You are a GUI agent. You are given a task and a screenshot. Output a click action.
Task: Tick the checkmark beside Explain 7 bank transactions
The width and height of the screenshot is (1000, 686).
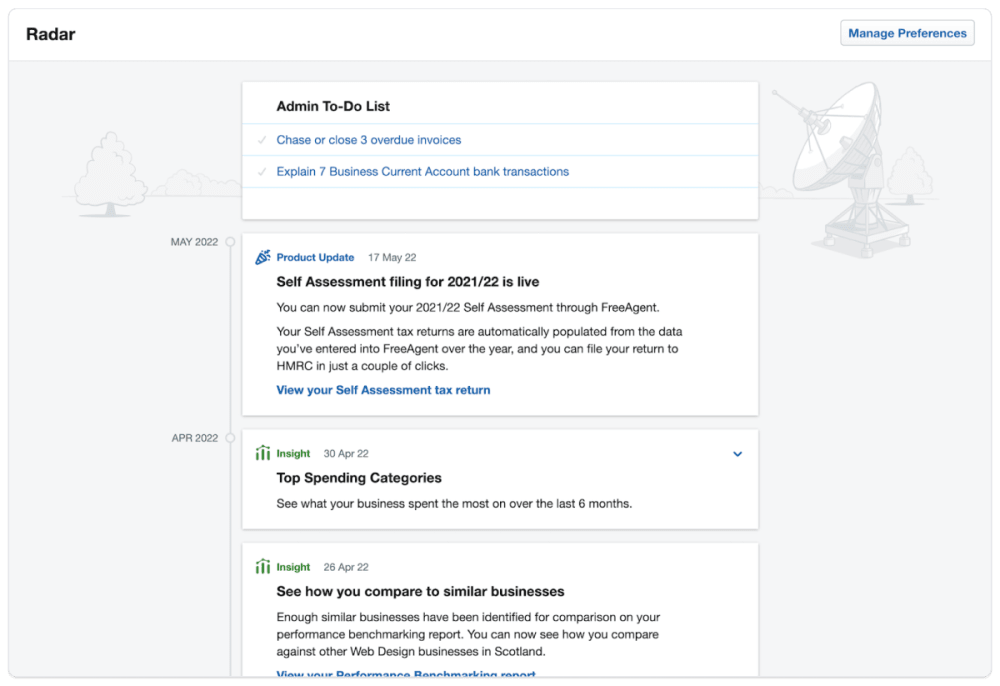(261, 172)
